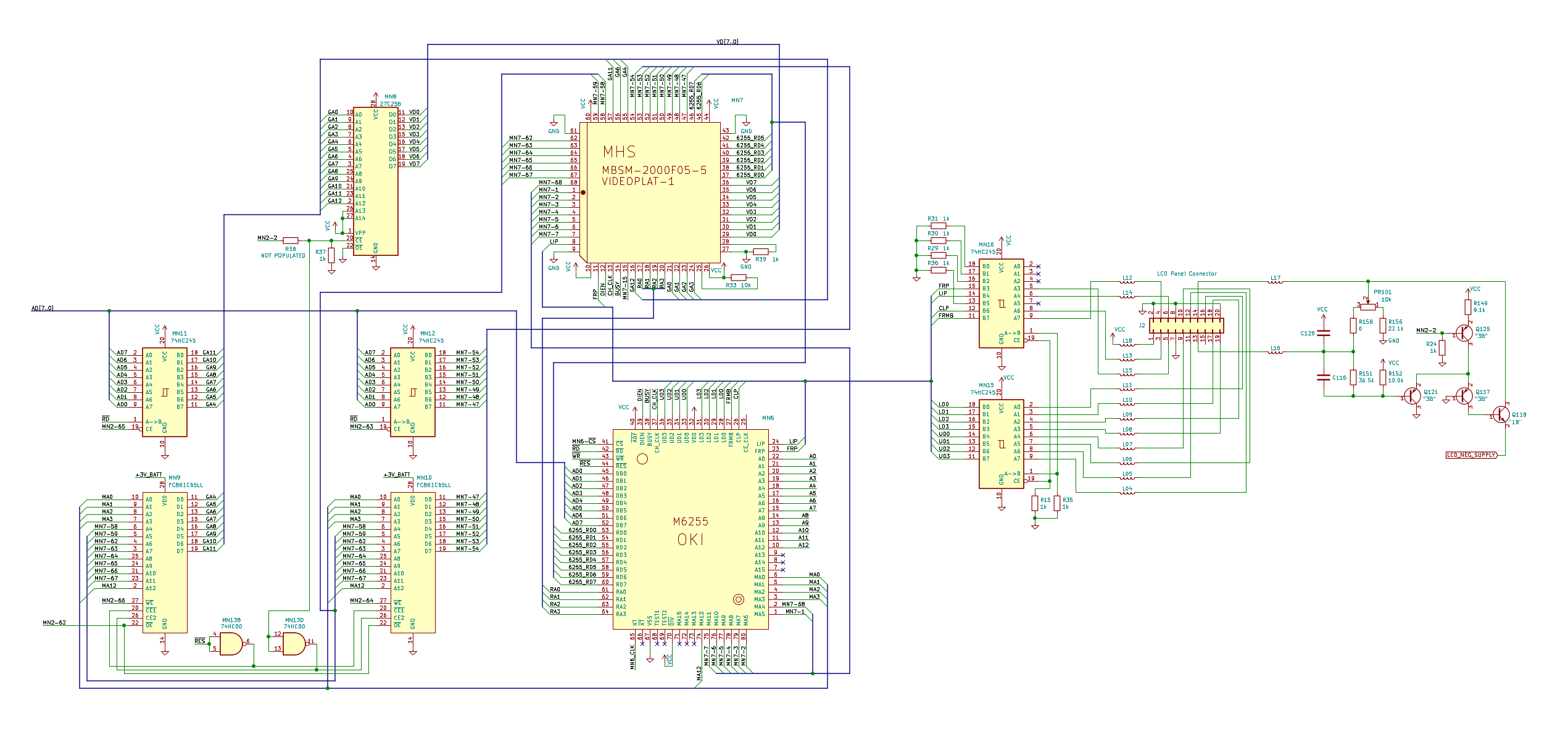Select the MN11 74HC245 buffer
1568x740 pixels.
165,392
